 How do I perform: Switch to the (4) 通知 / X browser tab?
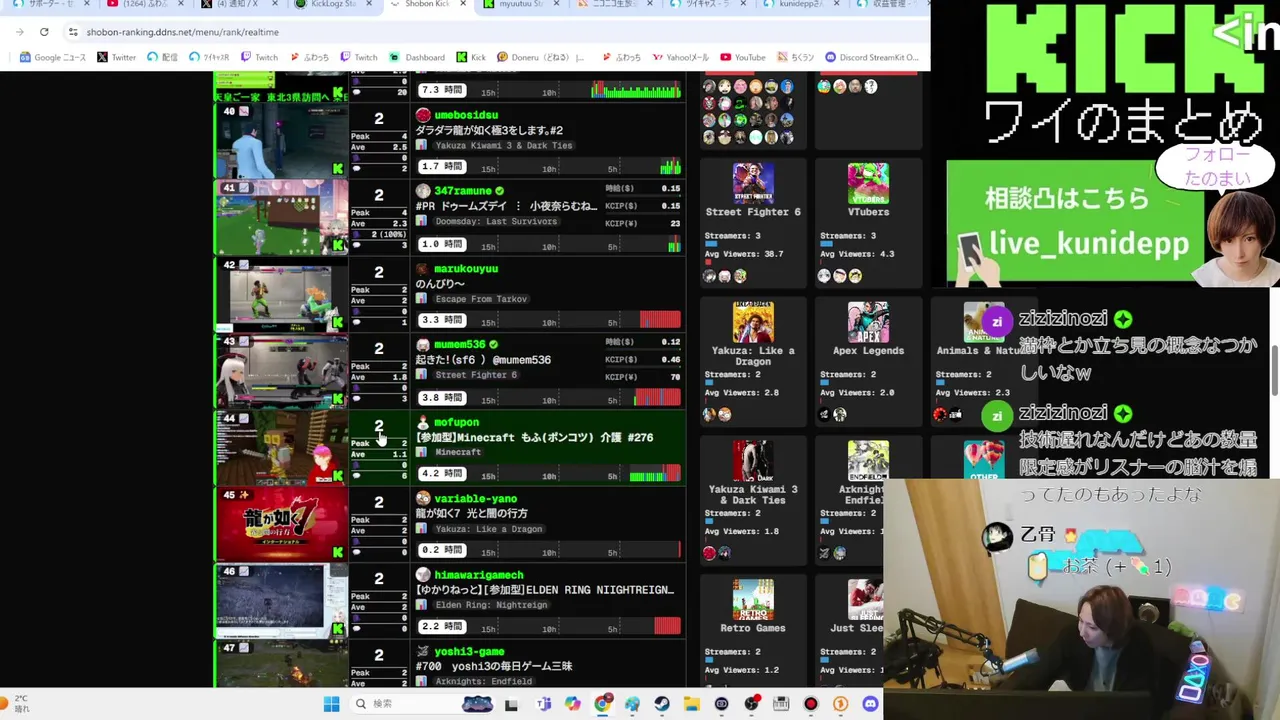241,5
